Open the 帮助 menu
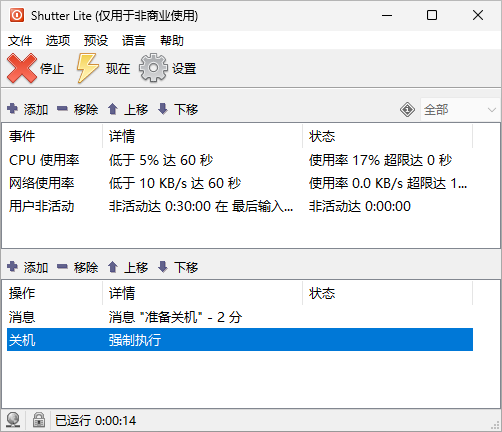The image size is (502, 432). [x=172, y=41]
